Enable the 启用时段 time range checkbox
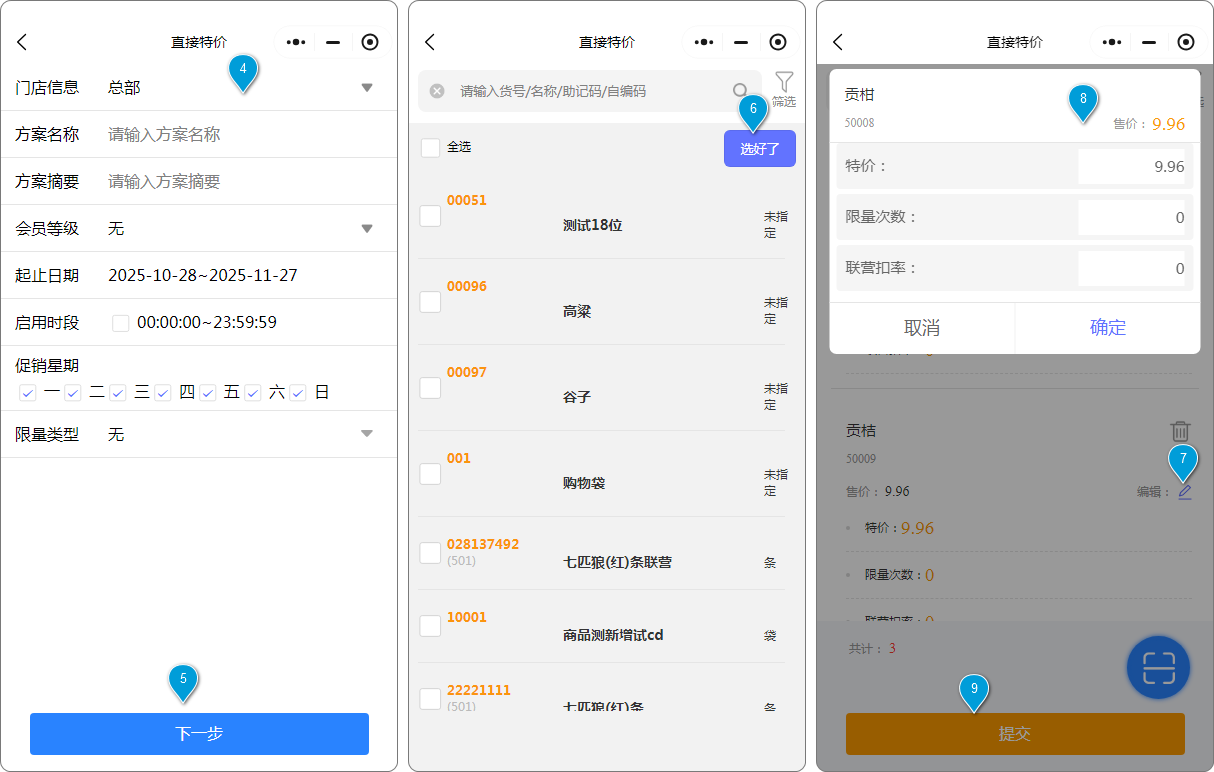 click(x=121, y=323)
